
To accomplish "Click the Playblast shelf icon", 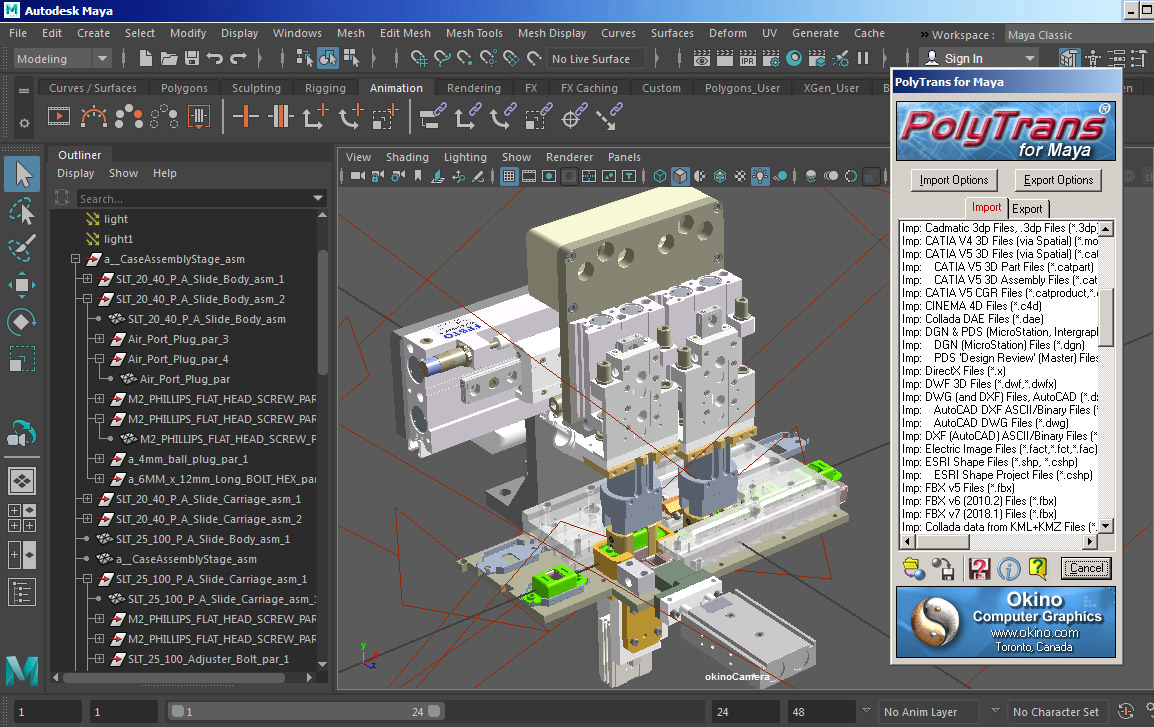I will [x=59, y=117].
